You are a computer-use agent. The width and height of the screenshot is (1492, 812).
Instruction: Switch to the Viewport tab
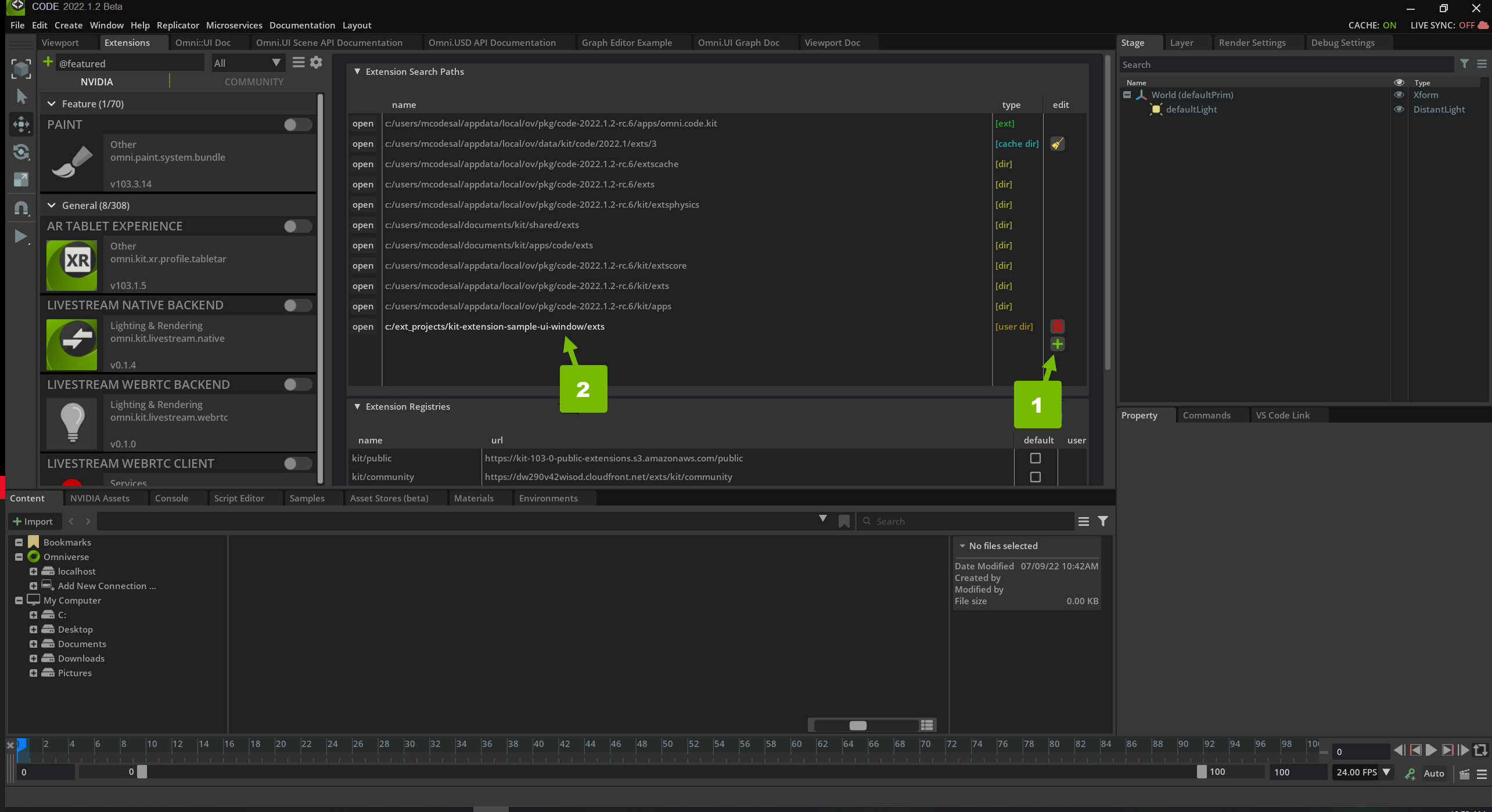pos(60,43)
